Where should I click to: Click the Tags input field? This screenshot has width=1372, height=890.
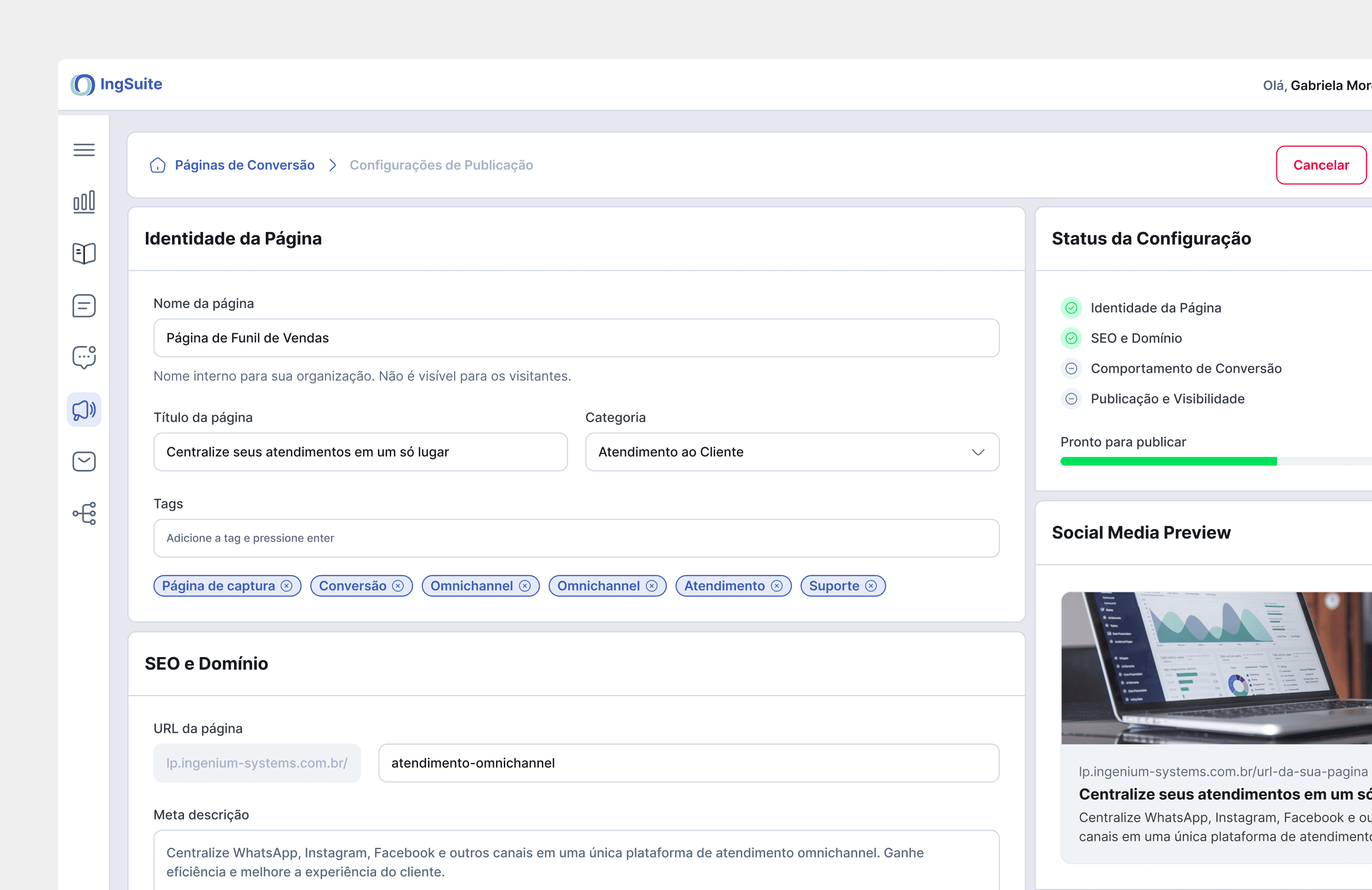pyautogui.click(x=576, y=538)
